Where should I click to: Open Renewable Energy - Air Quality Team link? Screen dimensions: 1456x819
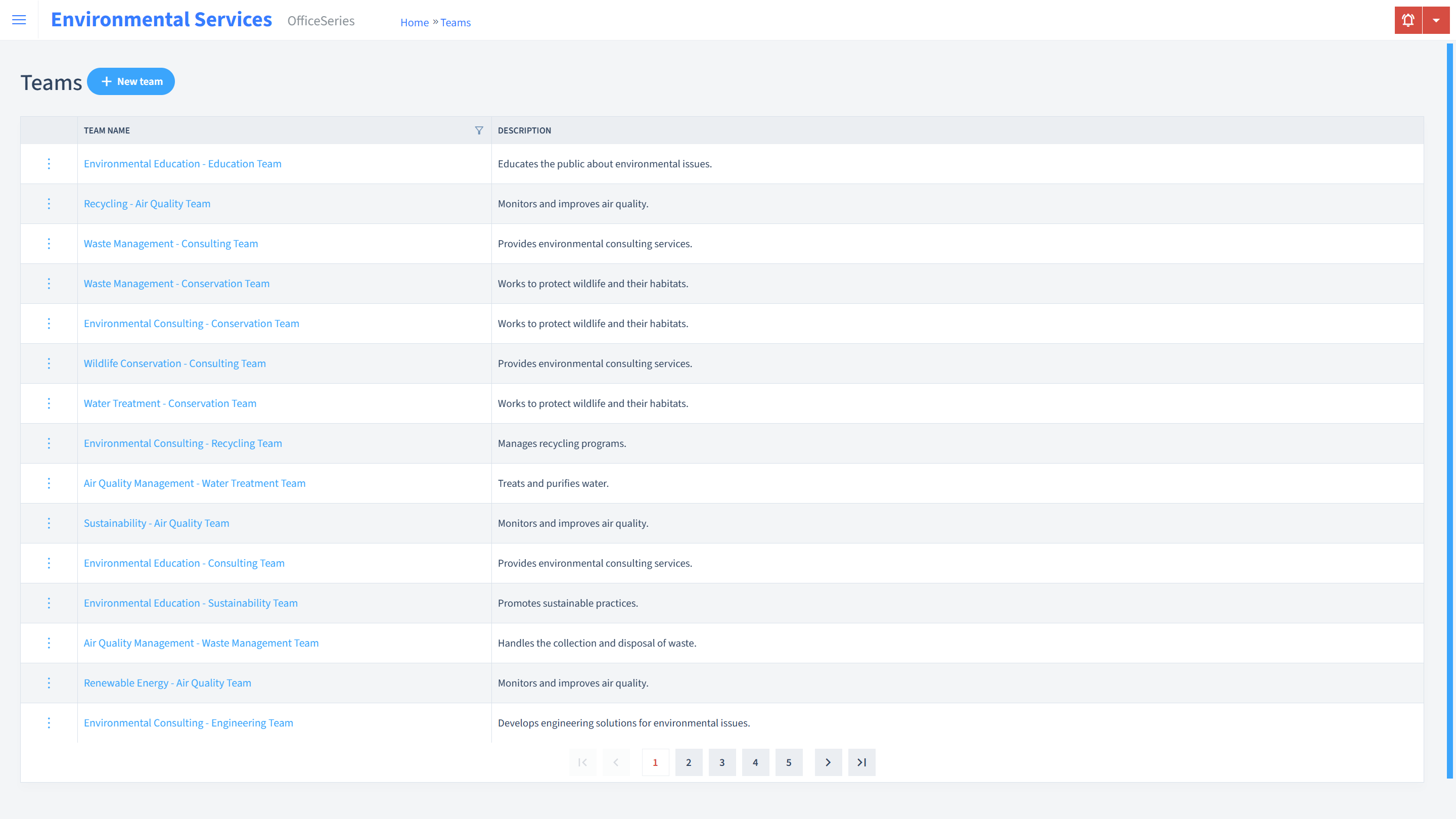(167, 683)
